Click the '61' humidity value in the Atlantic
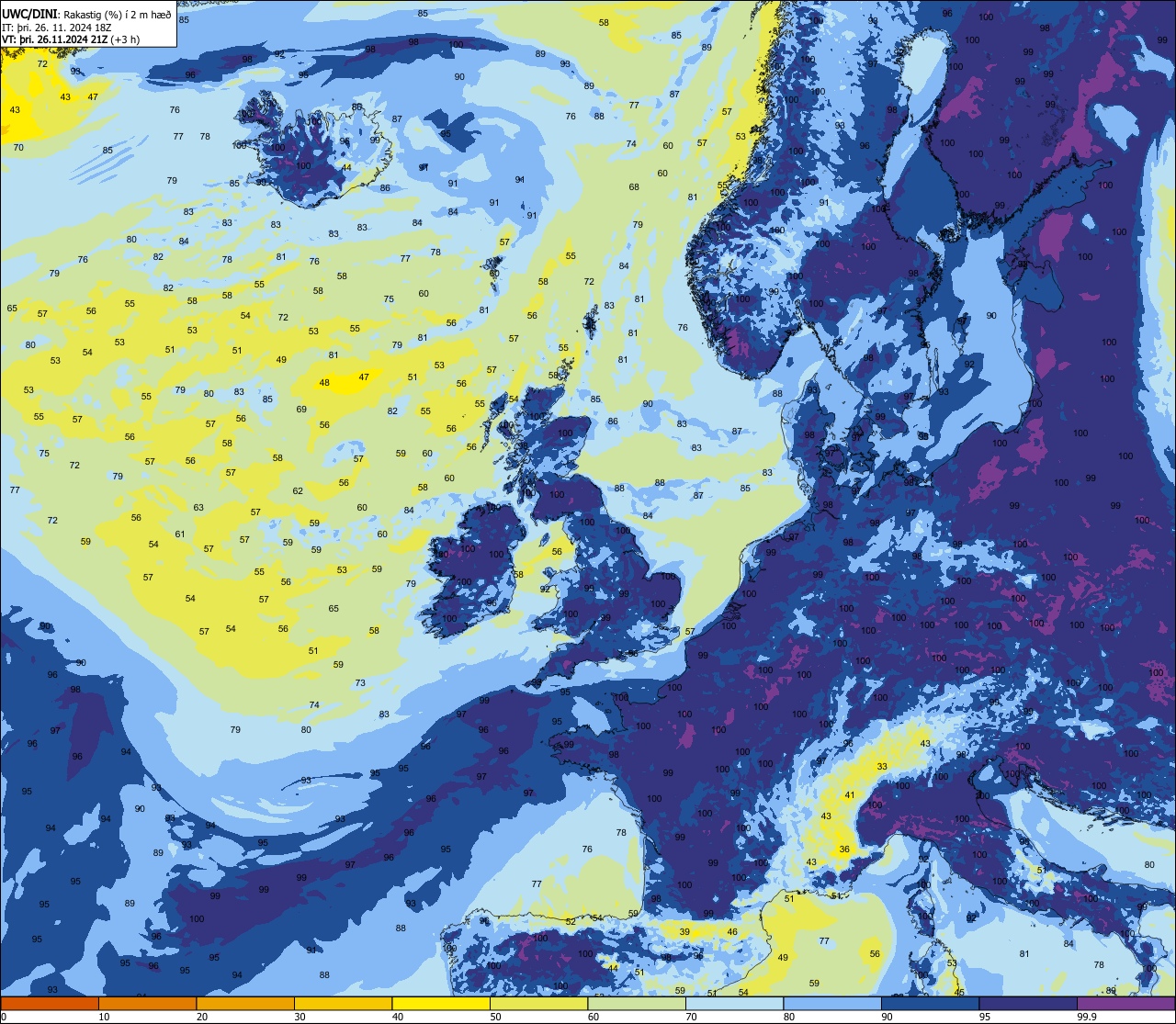Viewport: 1176px width, 1024px height. click(180, 535)
